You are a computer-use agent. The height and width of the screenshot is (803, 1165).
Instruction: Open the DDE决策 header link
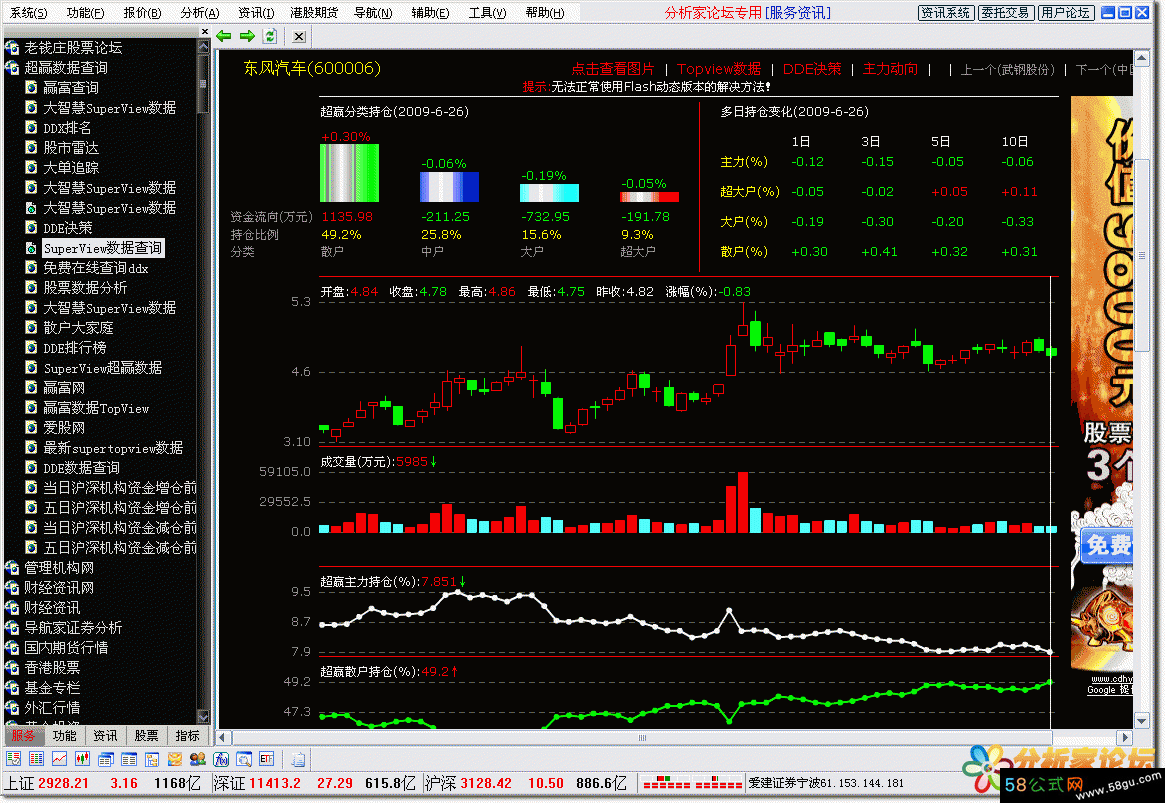coord(812,69)
